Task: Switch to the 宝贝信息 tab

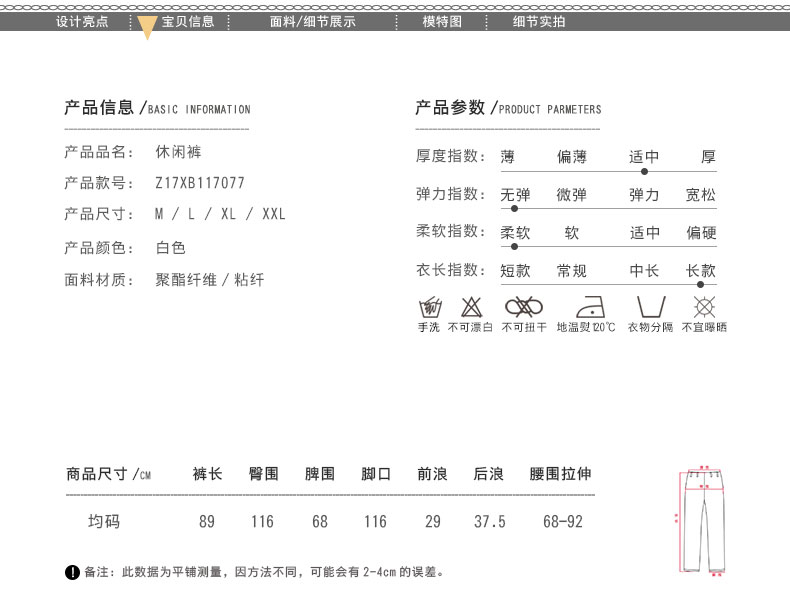Action: (x=188, y=22)
